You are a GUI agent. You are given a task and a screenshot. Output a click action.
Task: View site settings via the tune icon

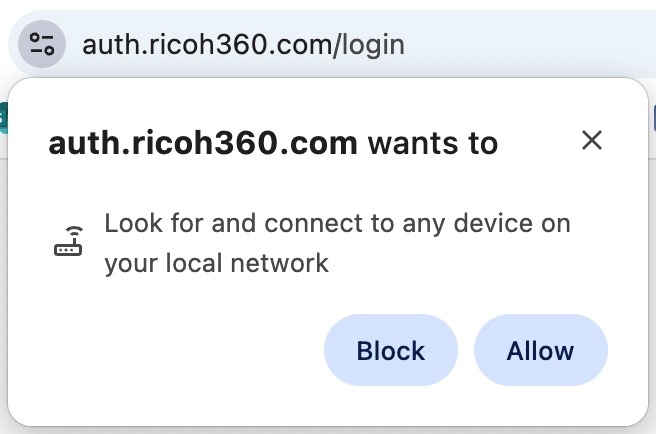pos(42,44)
